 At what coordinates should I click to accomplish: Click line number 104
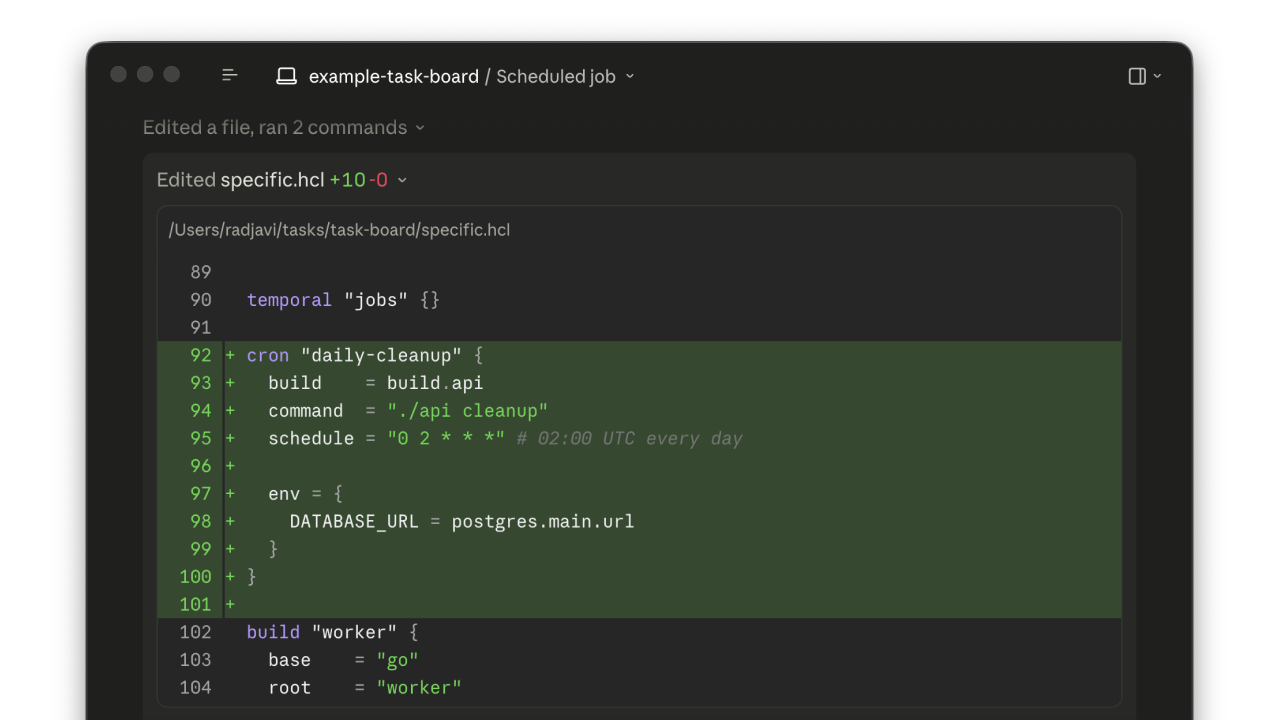(196, 687)
